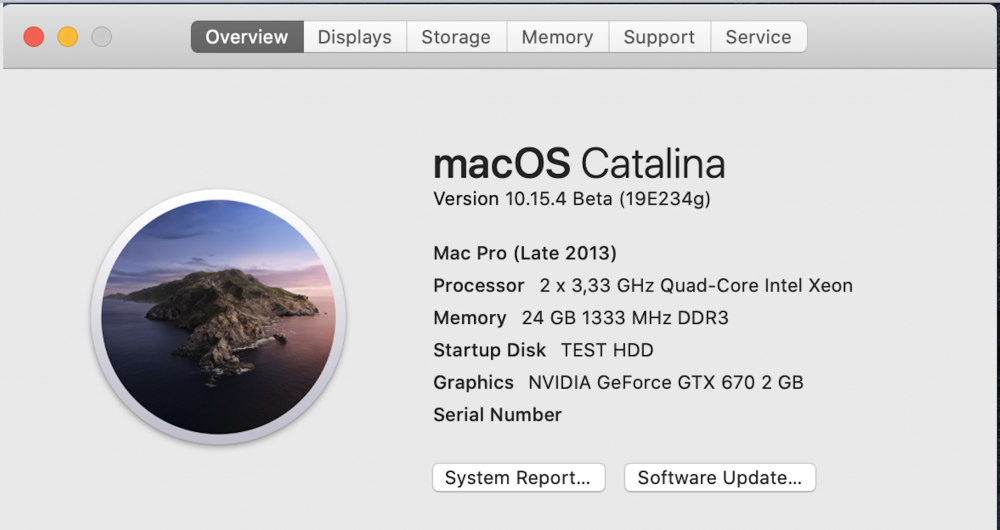This screenshot has width=1000, height=530.
Task: Select the Memory tab
Action: tap(557, 37)
